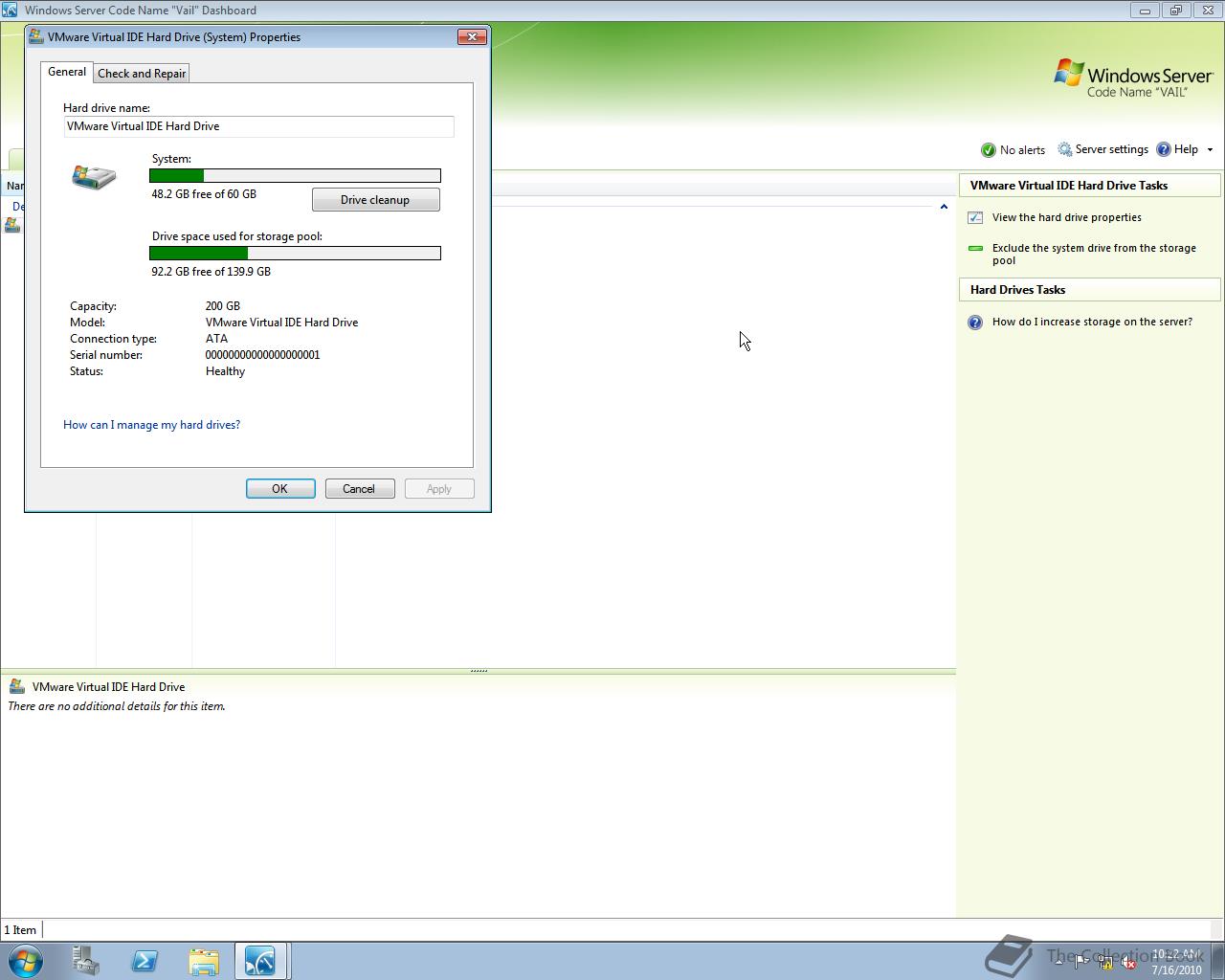This screenshot has width=1225, height=980.
Task: Open Server settings text link
Action: (1111, 149)
